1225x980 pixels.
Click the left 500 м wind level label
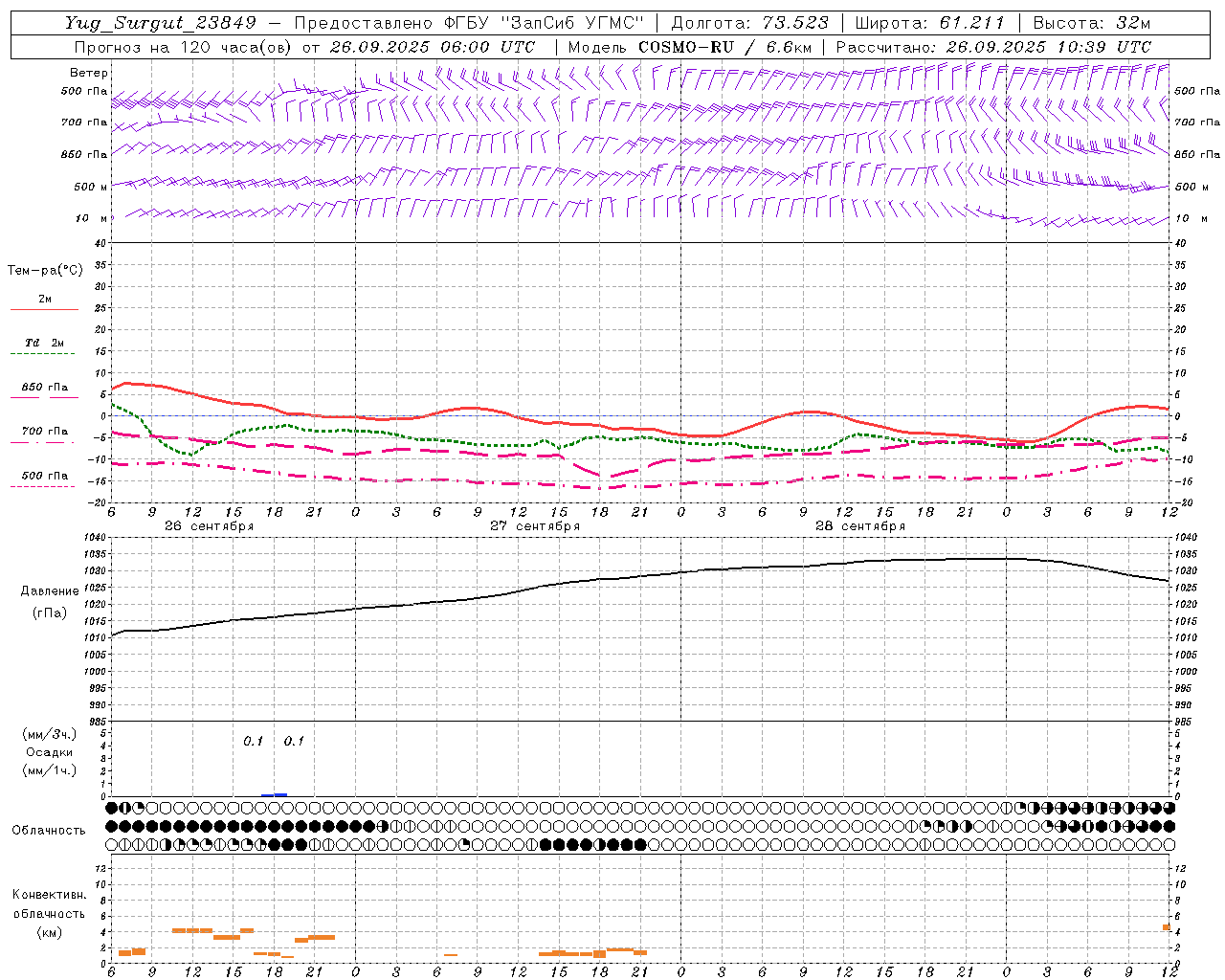[90, 187]
